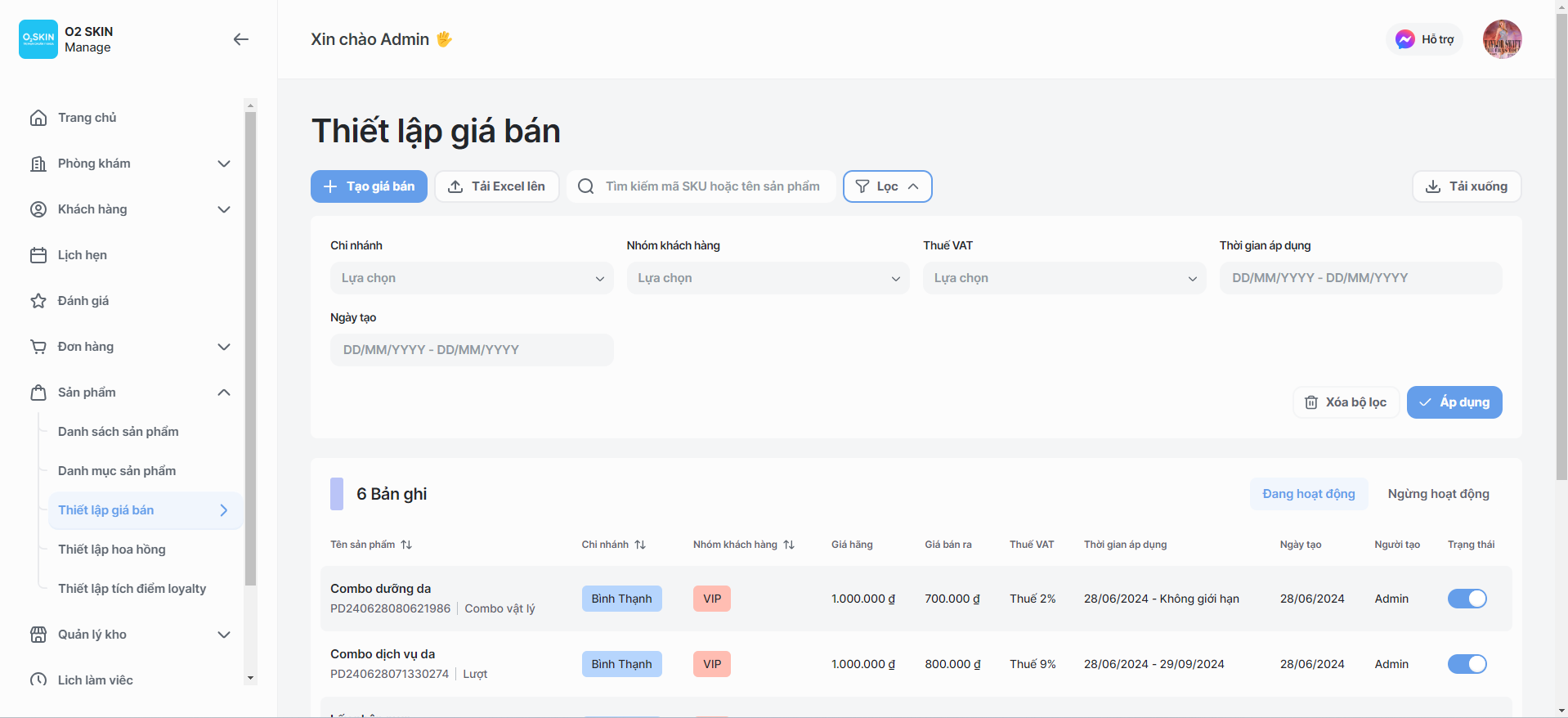The width and height of the screenshot is (1568, 718).
Task: Sort by Chi nhánh column arrows
Action: pos(640,545)
